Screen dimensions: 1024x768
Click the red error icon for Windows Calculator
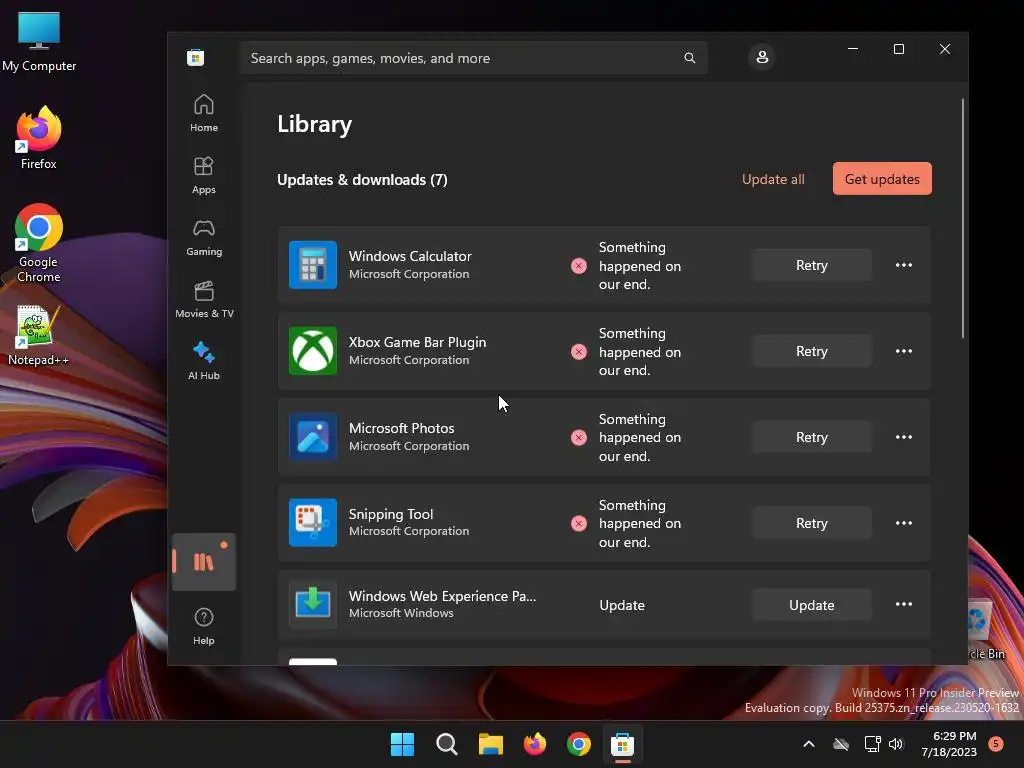coord(579,266)
